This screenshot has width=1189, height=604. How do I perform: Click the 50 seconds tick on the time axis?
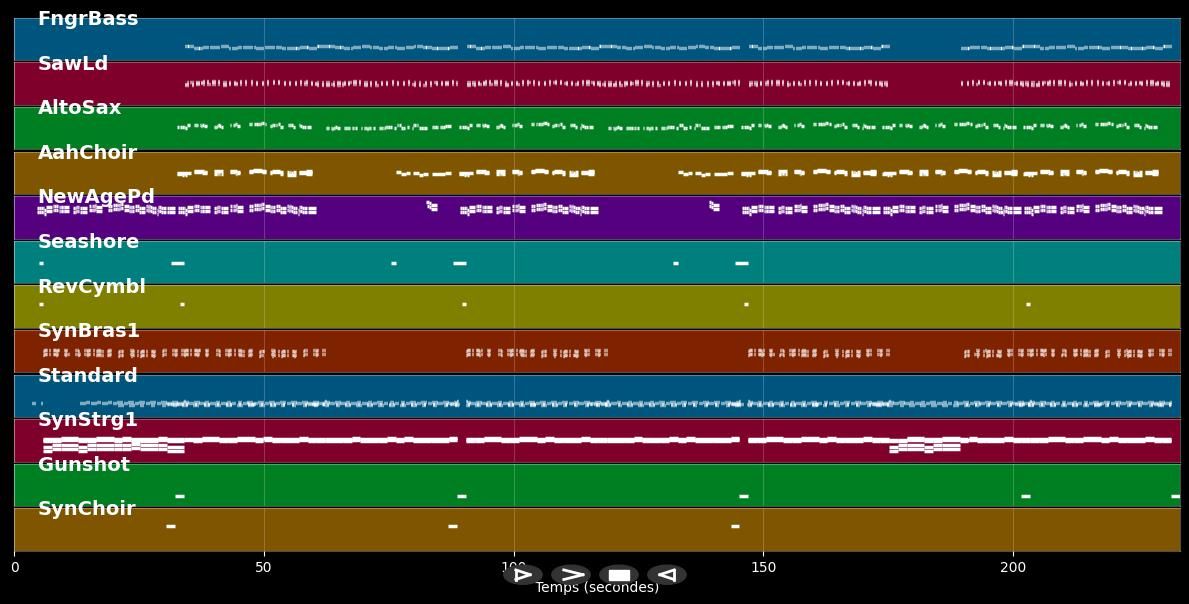click(x=263, y=567)
